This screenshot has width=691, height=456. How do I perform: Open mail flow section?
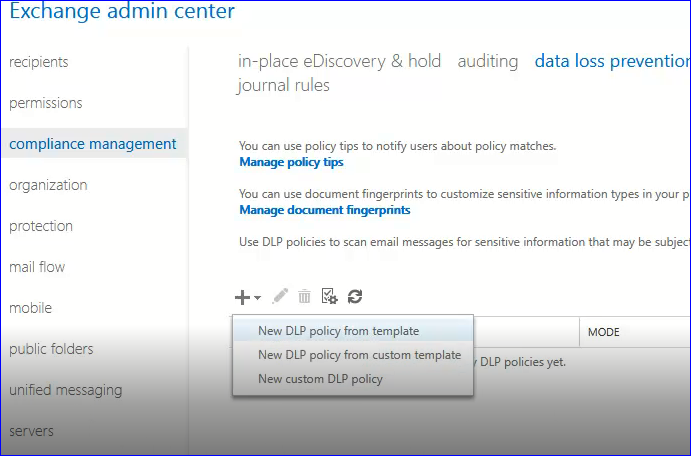[x=37, y=267]
